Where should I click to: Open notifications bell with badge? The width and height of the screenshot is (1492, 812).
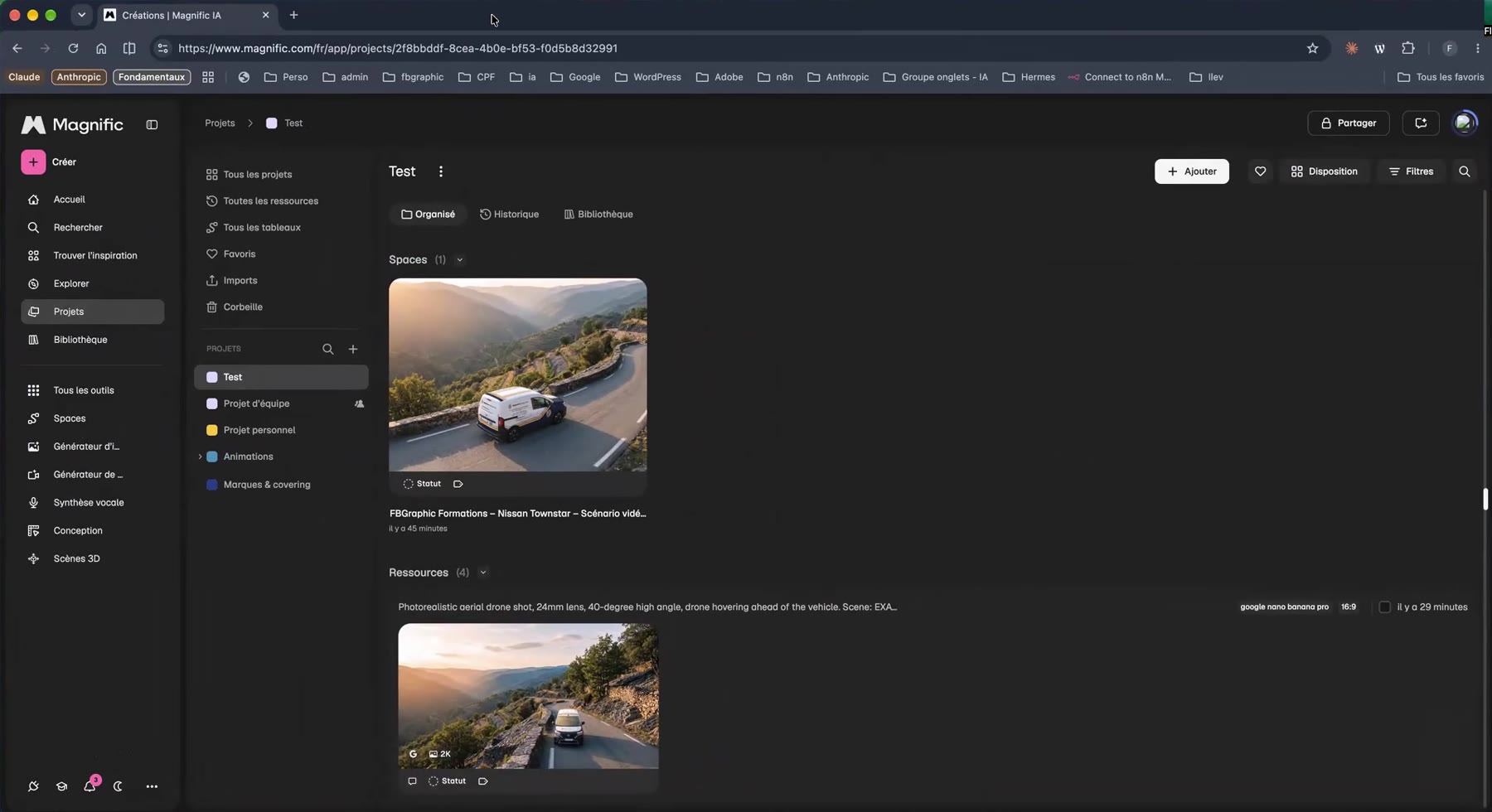(90, 785)
